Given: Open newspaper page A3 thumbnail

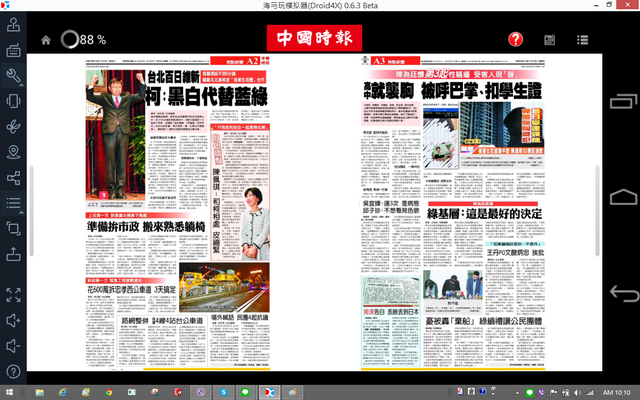Looking at the screenshot, I should pyautogui.click(x=453, y=212).
